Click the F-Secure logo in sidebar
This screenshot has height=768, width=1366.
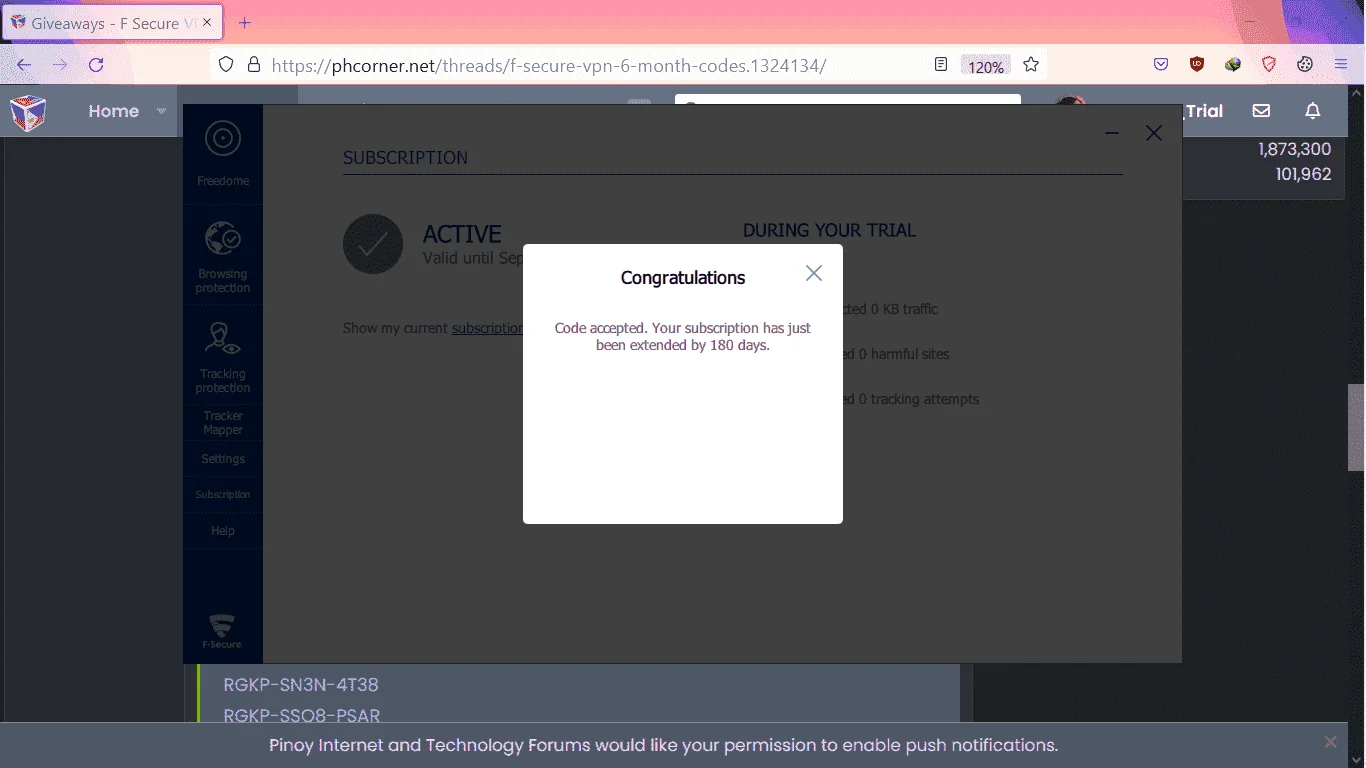click(x=222, y=631)
